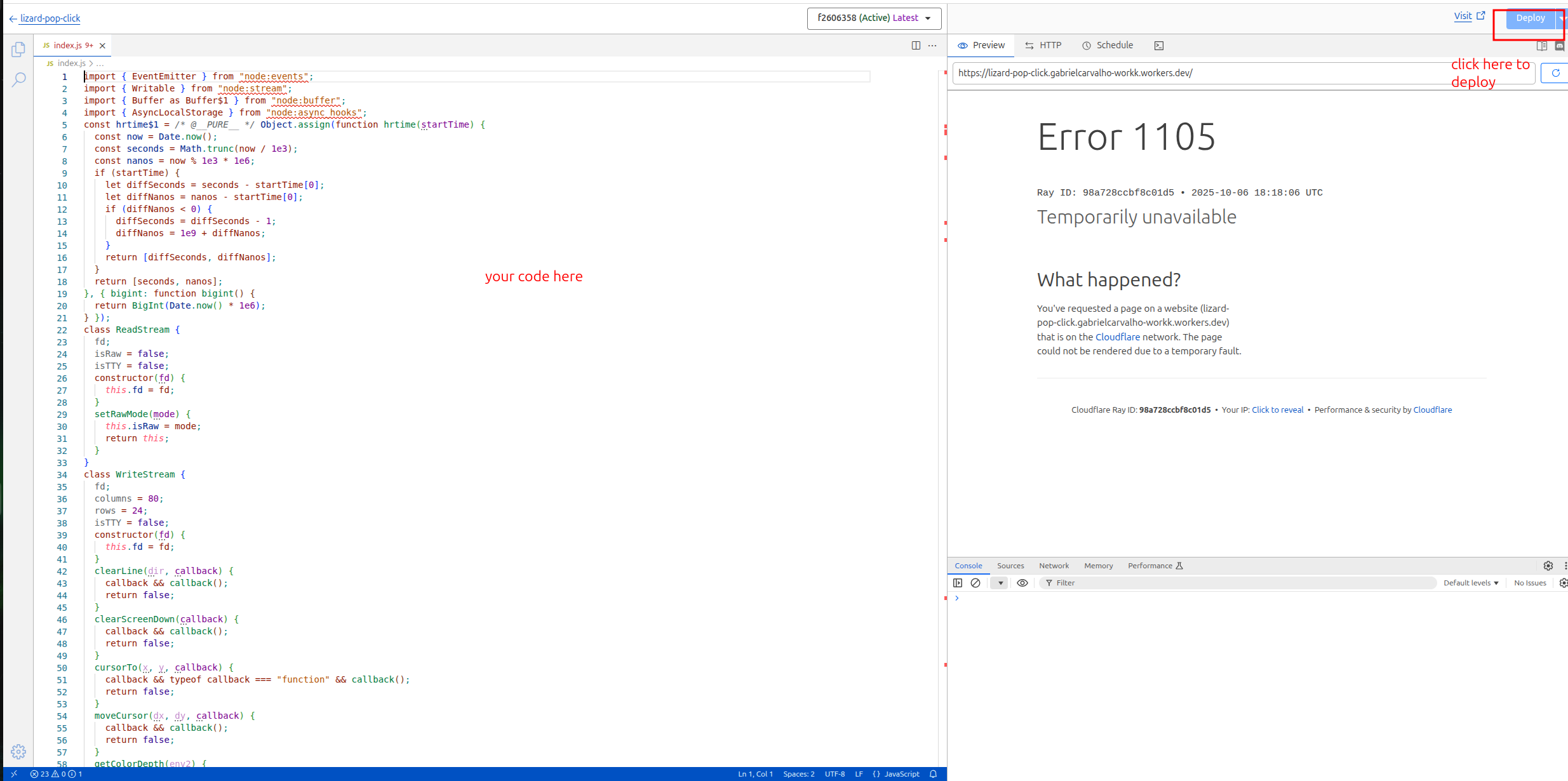Switch to the Network DevTools tab
Screen dimensions: 1568x781
point(1053,566)
